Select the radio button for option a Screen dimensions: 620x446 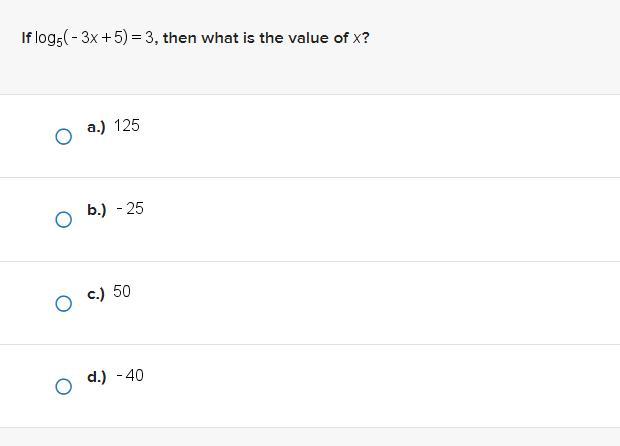64,136
